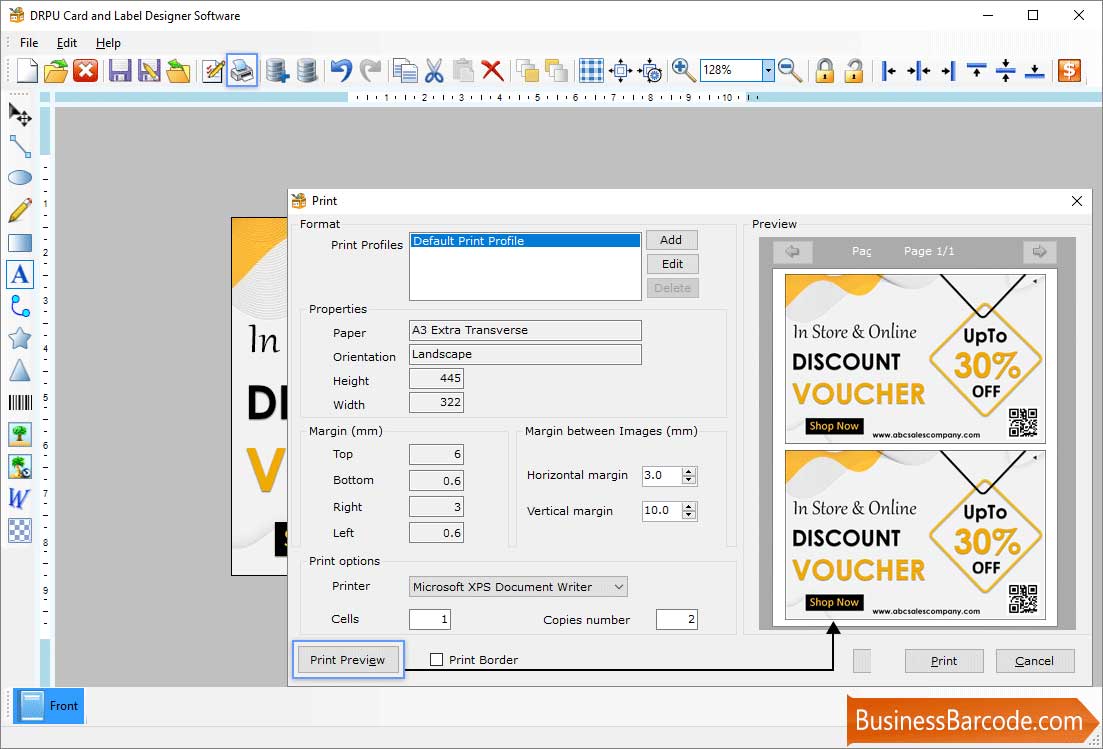Click the Undo arrow in toolbar
This screenshot has width=1103, height=749.
pos(341,70)
